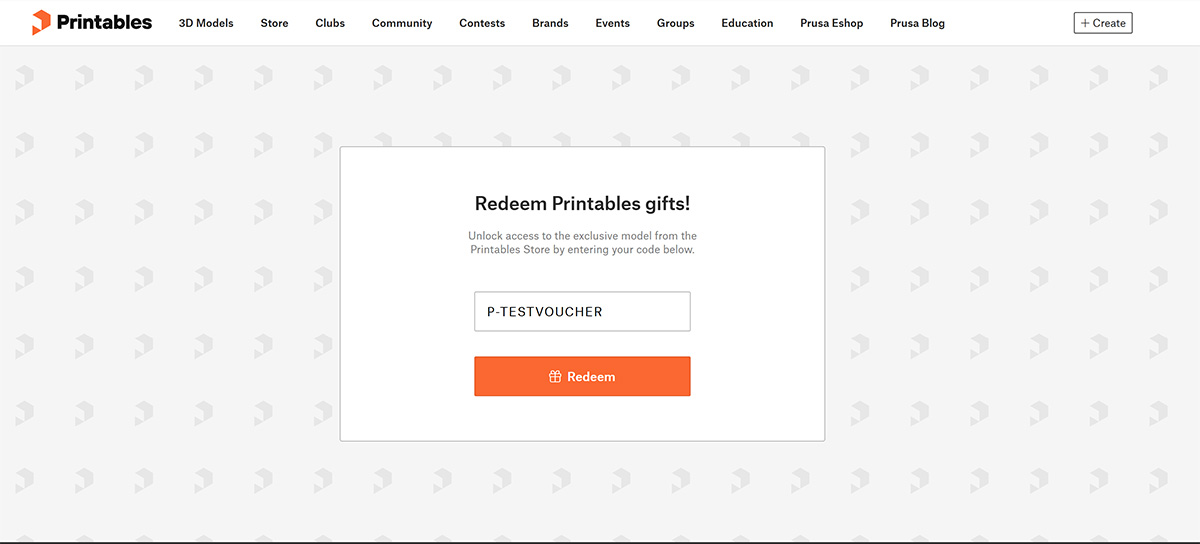
Task: Navigate to Community
Action: pyautogui.click(x=402, y=23)
